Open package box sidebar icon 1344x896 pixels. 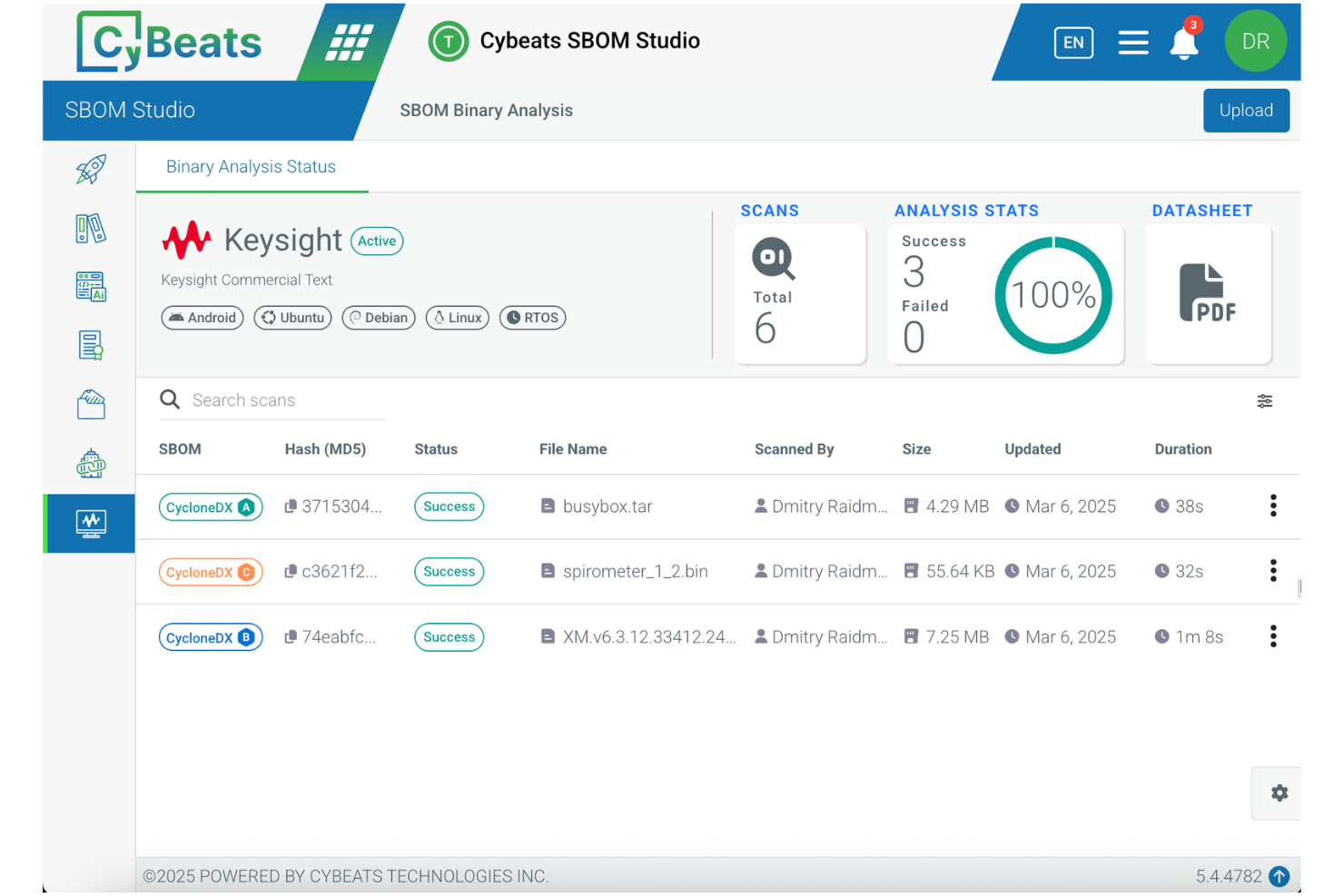(x=91, y=405)
